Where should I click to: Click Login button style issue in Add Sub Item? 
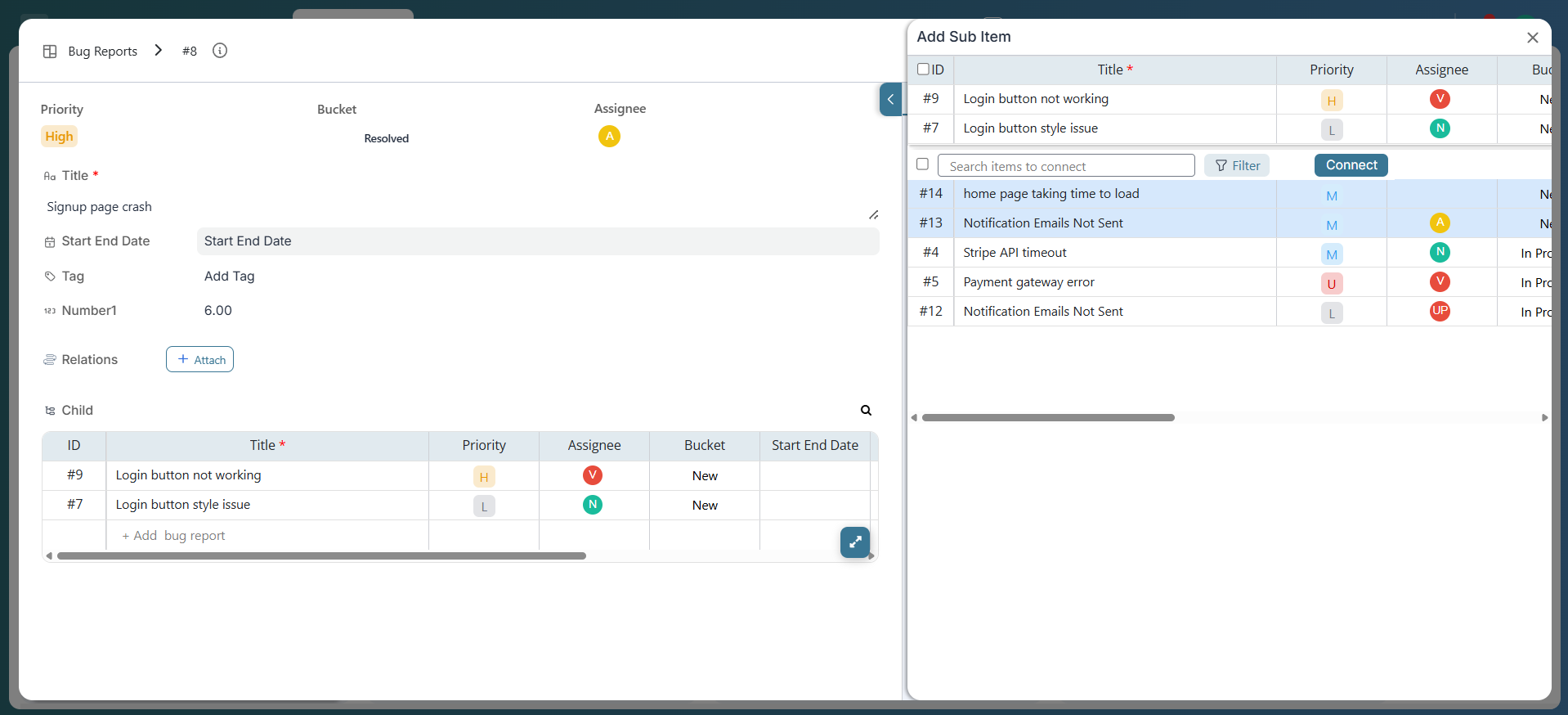coord(1030,128)
